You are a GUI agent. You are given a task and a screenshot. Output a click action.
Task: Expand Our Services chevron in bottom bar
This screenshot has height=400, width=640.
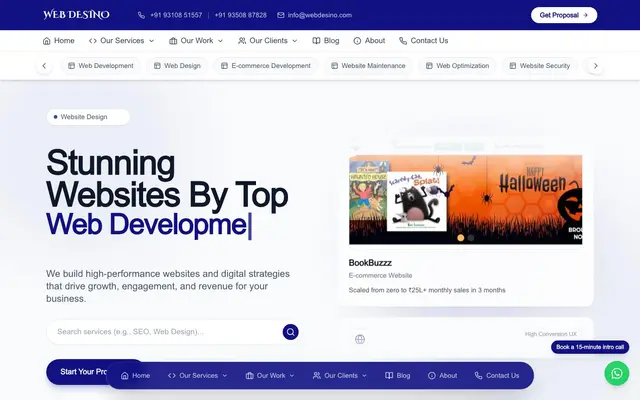[x=224, y=376]
